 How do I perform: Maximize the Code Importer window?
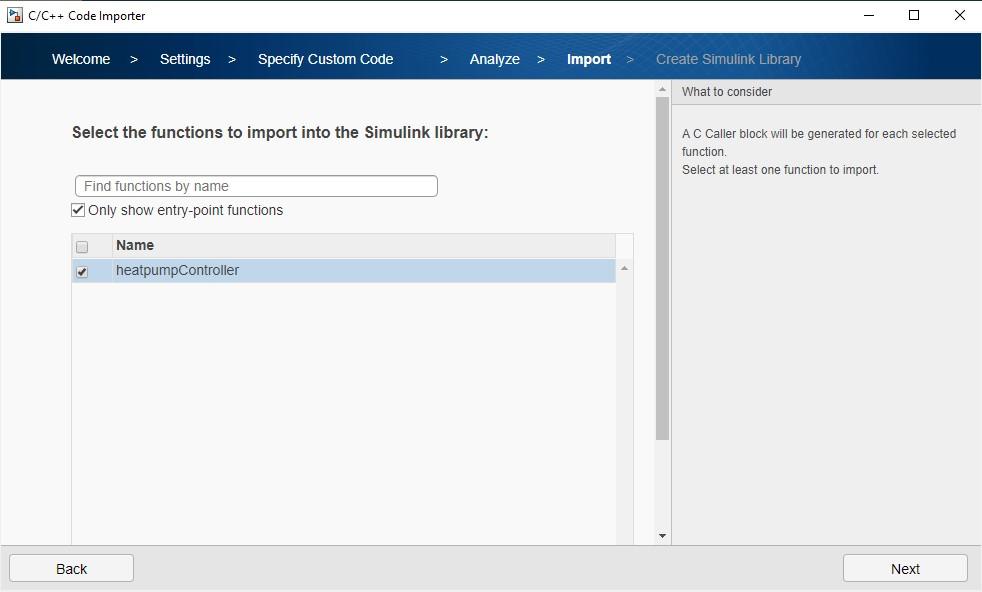pyautogui.click(x=914, y=15)
